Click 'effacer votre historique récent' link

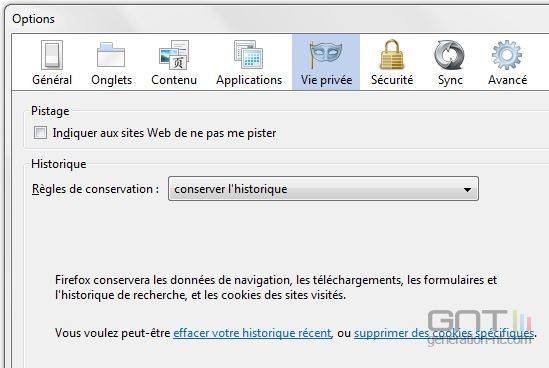[252, 333]
